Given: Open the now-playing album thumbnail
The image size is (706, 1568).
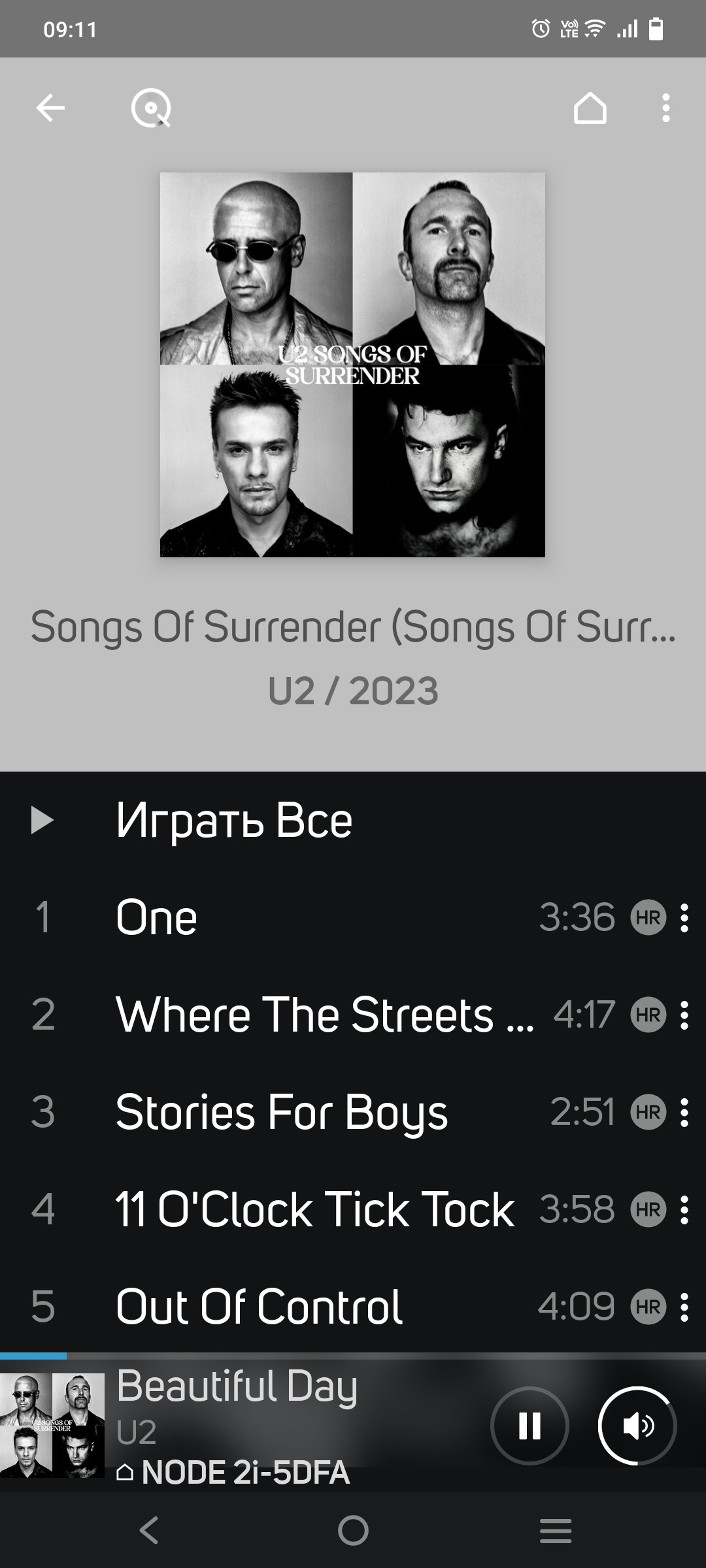Looking at the screenshot, I should coord(52,1426).
